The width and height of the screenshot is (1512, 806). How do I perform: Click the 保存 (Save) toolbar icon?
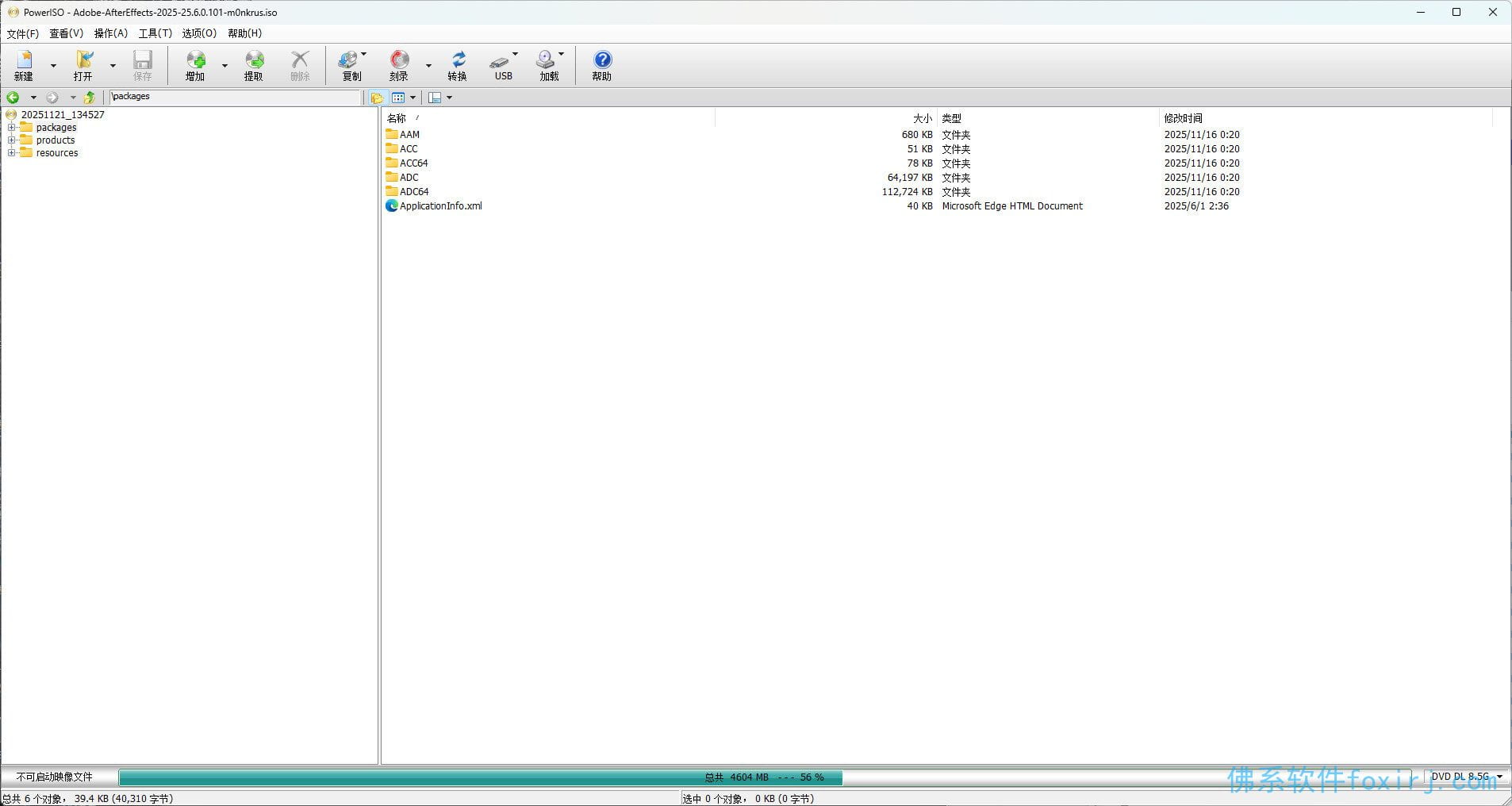(x=143, y=65)
